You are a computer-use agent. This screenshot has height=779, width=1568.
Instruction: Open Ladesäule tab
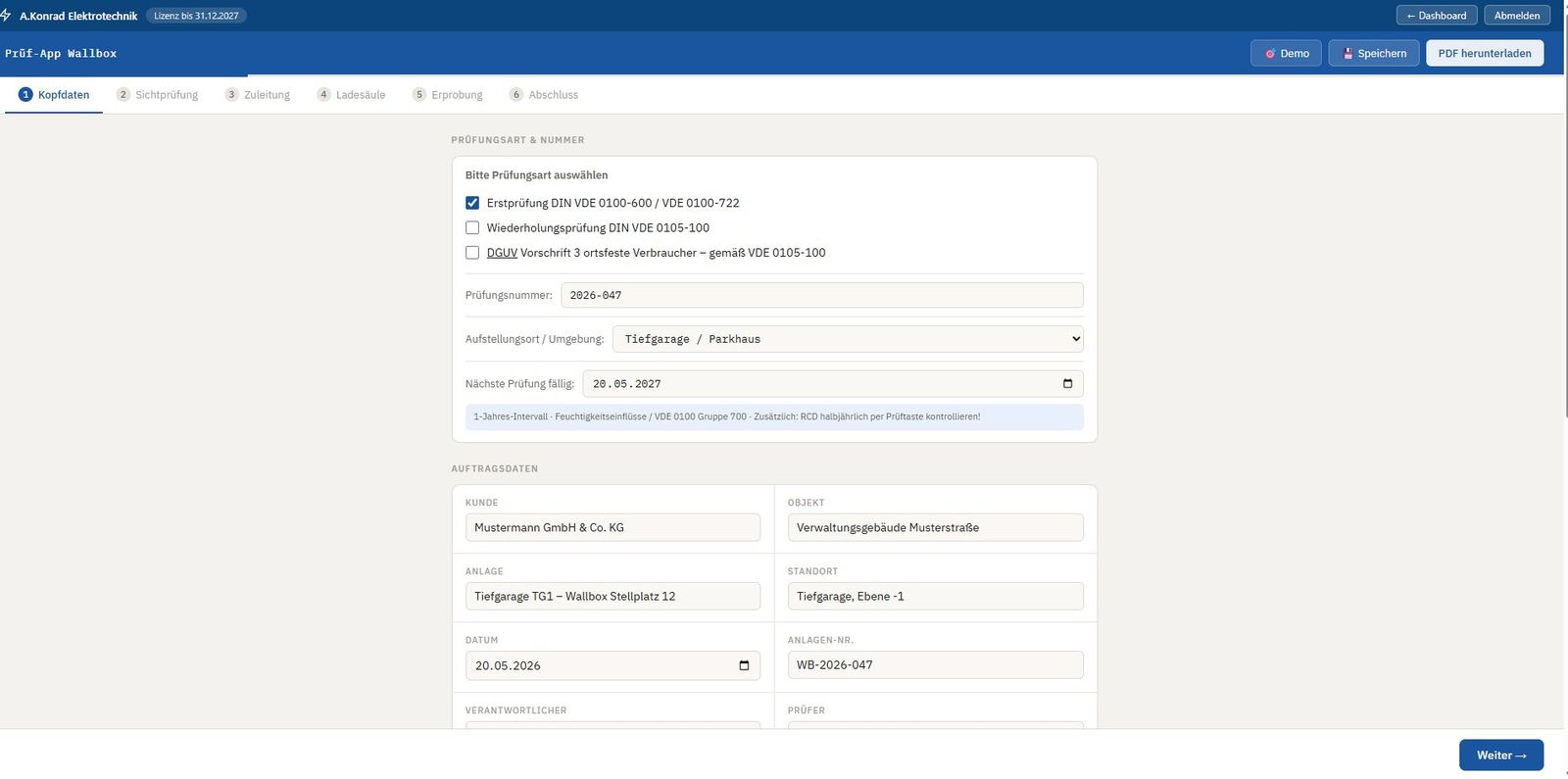[351, 94]
